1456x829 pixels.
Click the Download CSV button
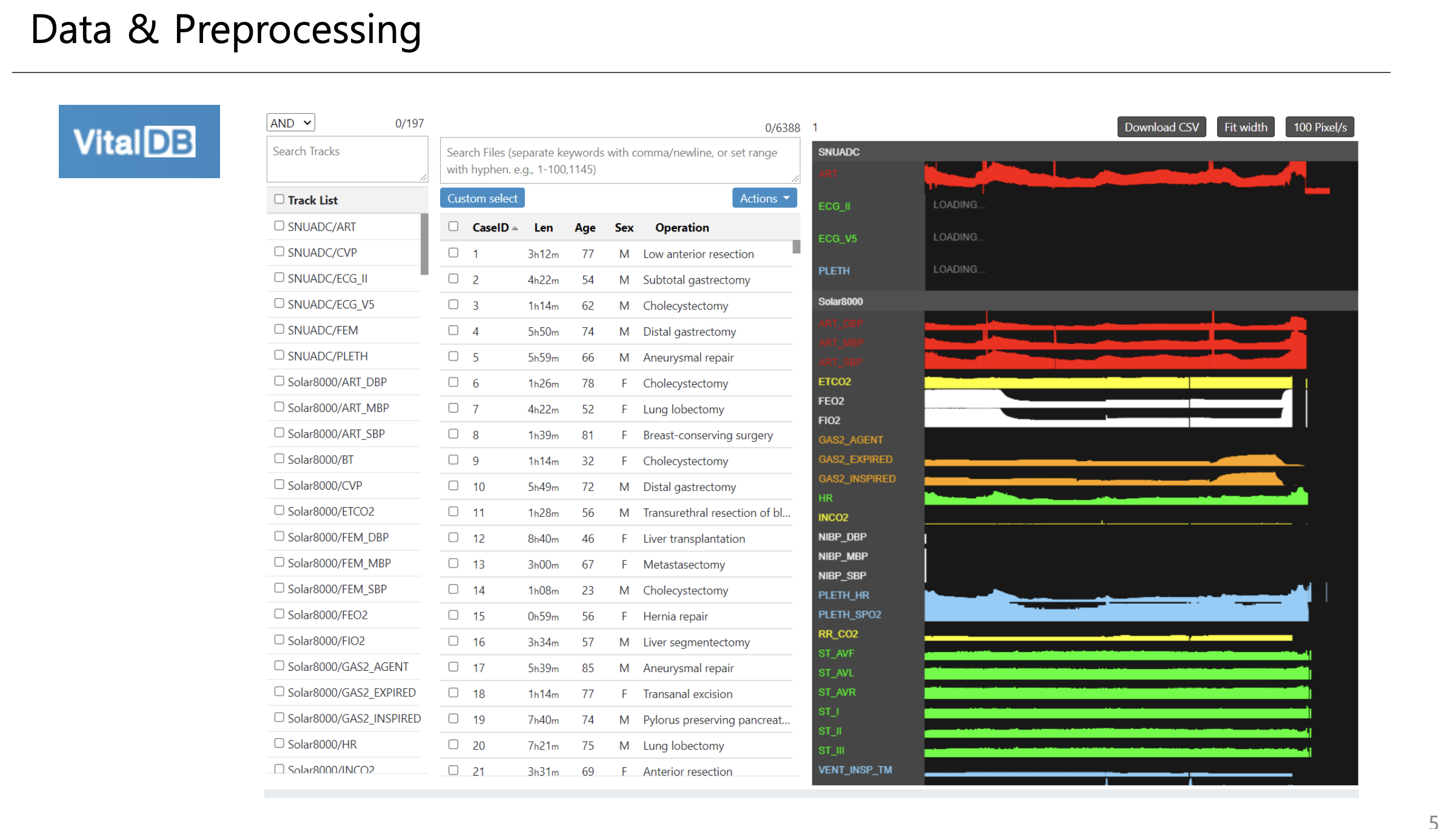1160,127
